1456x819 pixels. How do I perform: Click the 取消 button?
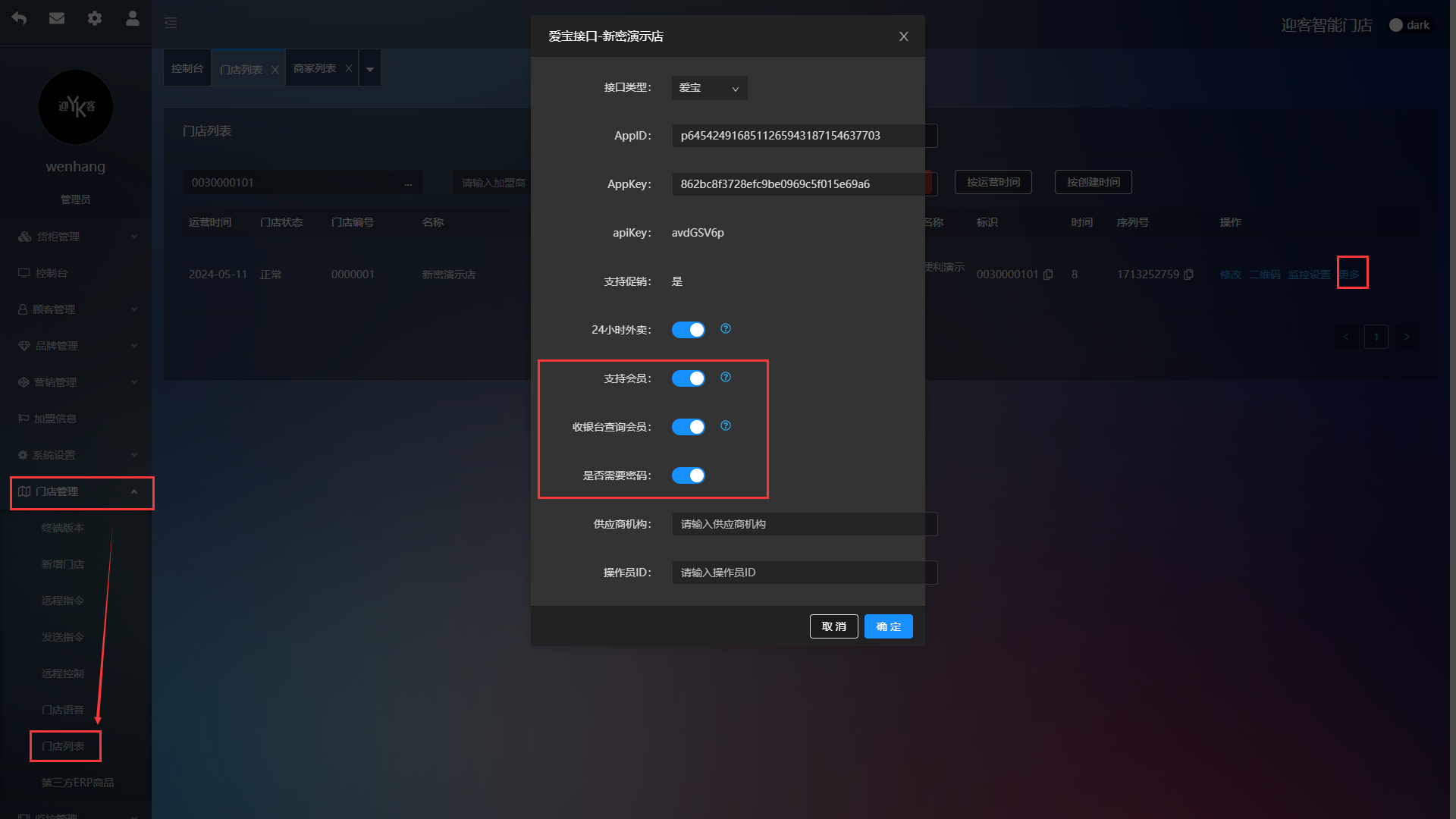tap(834, 626)
